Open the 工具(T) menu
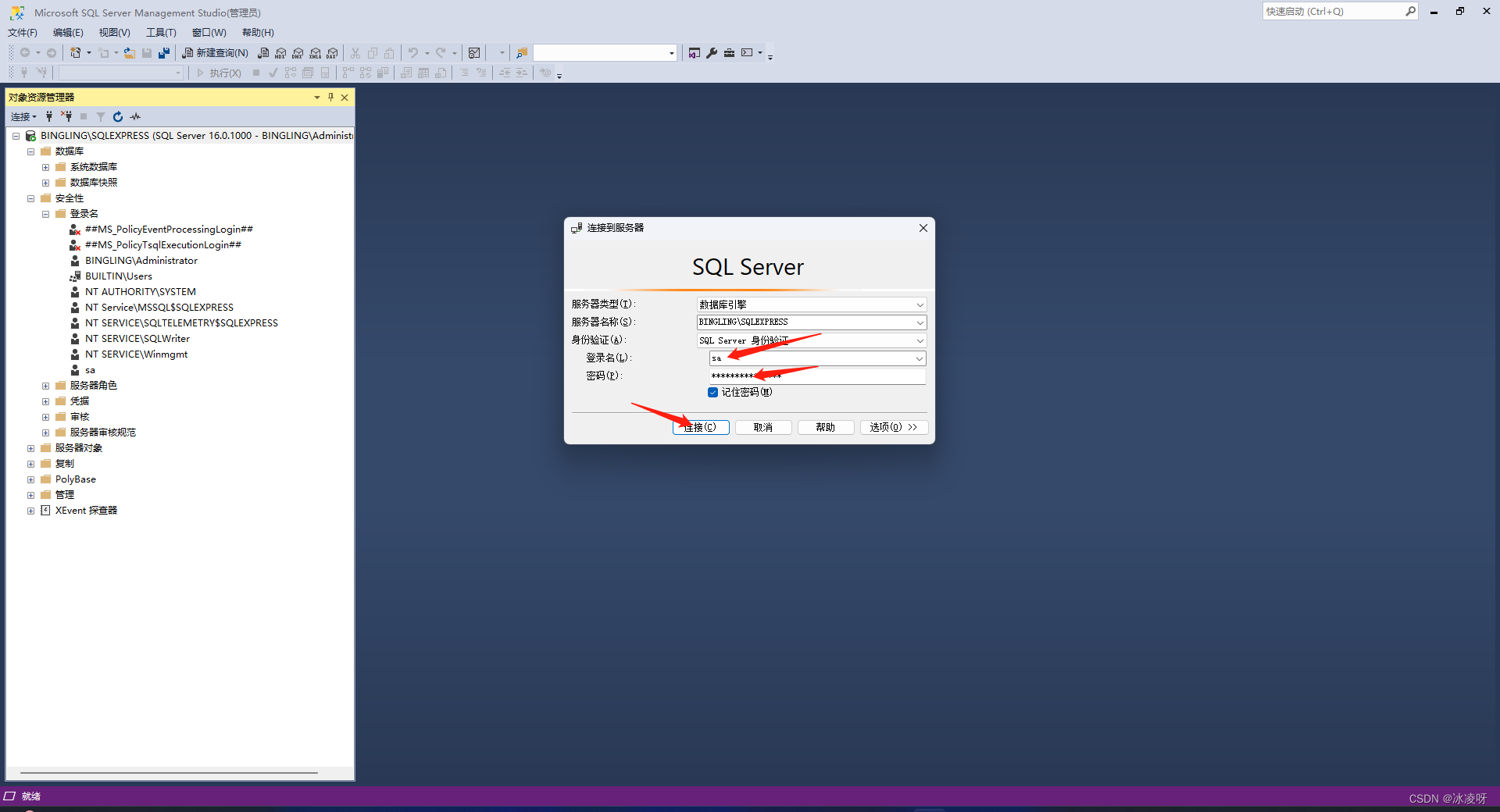Screen dimensions: 1500x812 pos(160,32)
